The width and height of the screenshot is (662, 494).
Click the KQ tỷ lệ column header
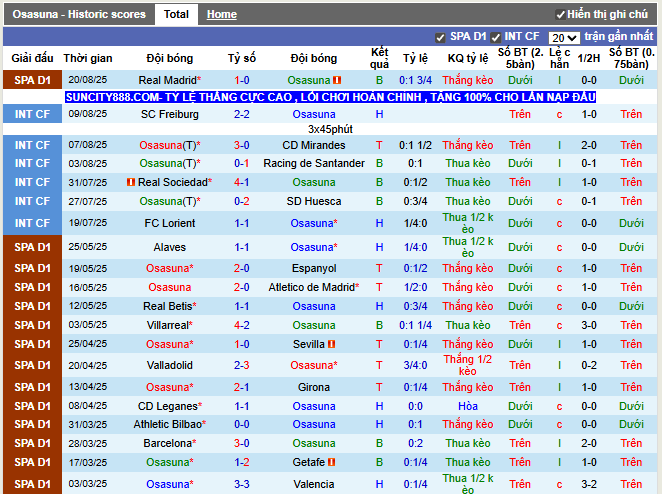point(468,58)
